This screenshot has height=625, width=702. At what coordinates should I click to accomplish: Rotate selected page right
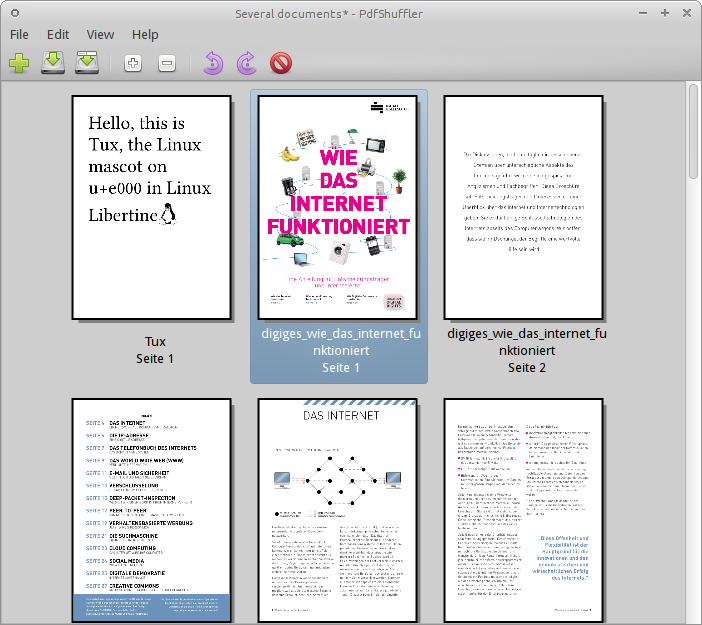[246, 64]
